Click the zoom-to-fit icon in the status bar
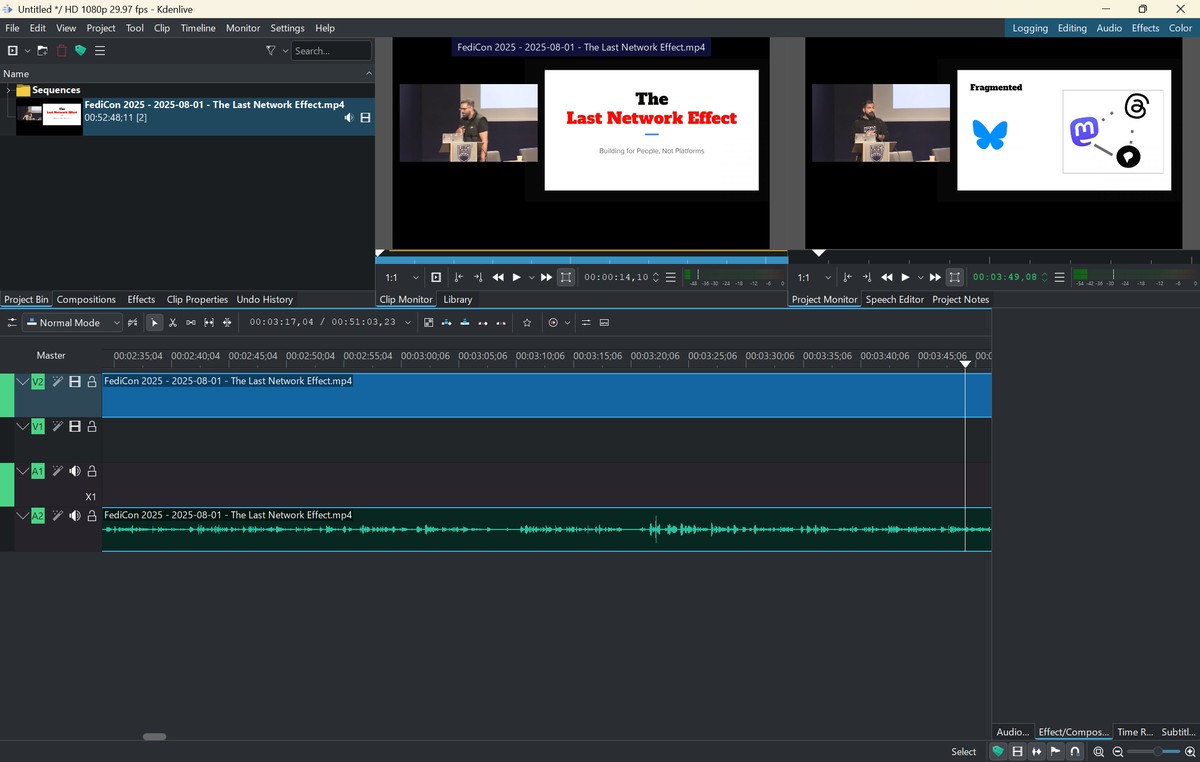 coord(1098,751)
